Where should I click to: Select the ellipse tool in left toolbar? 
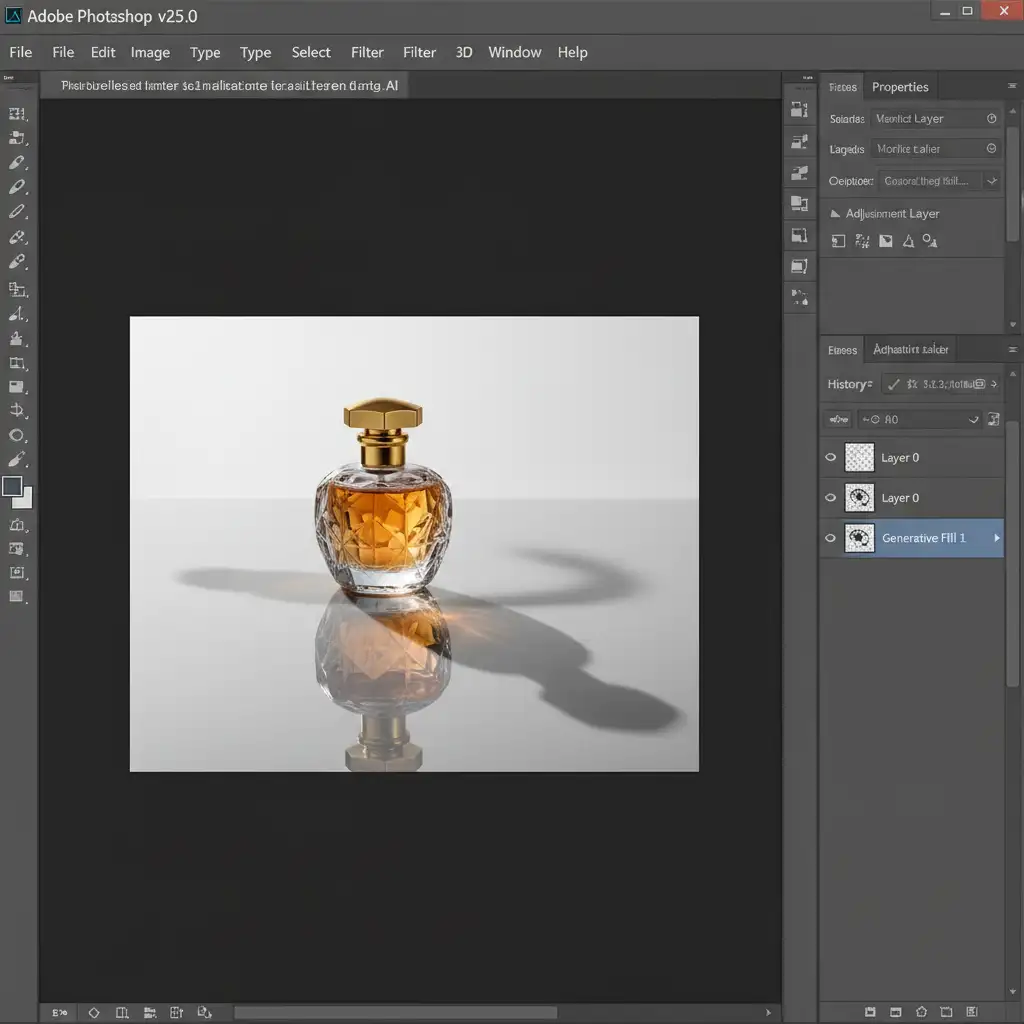click(x=17, y=435)
